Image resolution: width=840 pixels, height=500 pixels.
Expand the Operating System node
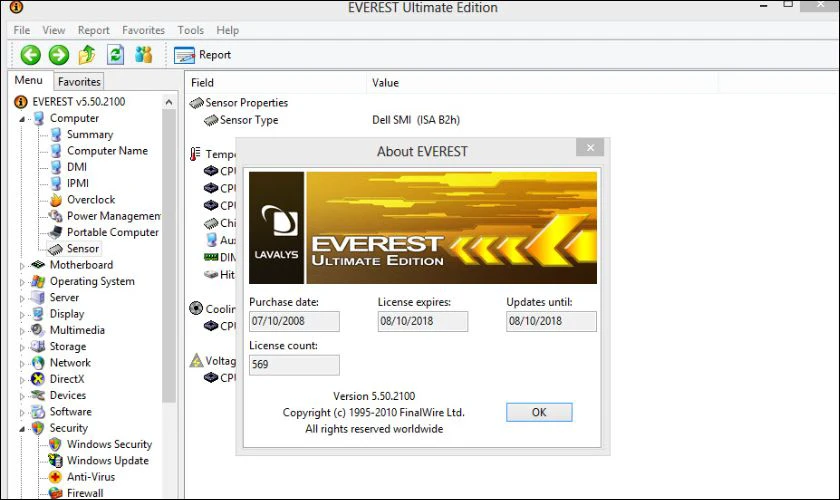click(x=22, y=282)
